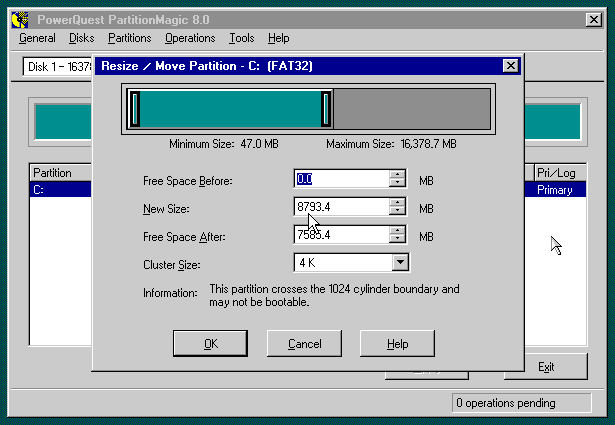Image resolution: width=615 pixels, height=425 pixels.
Task: Cancel the resize partition dialog
Action: tap(304, 343)
